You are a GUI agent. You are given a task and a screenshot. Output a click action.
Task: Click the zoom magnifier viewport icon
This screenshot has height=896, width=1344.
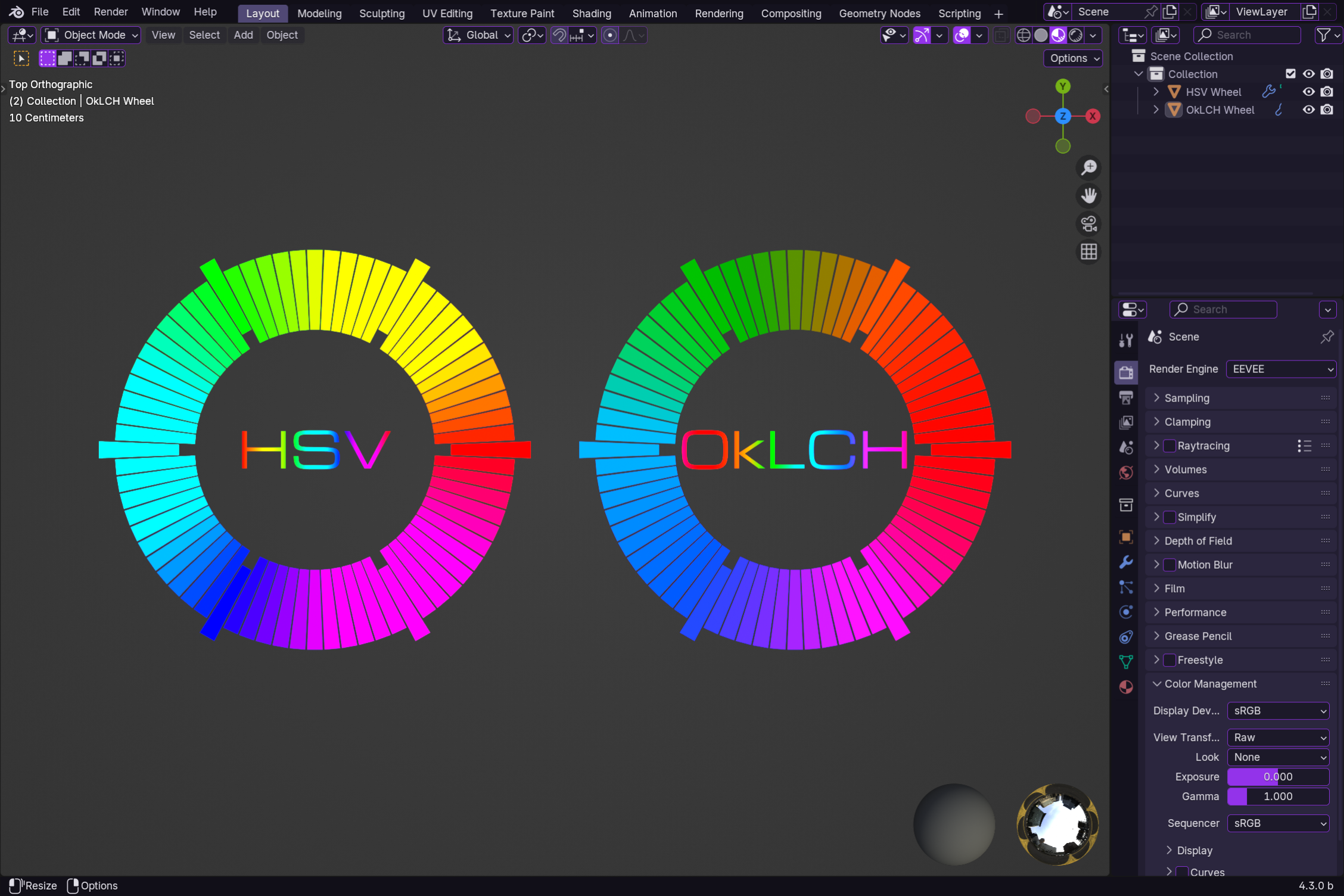coord(1088,167)
